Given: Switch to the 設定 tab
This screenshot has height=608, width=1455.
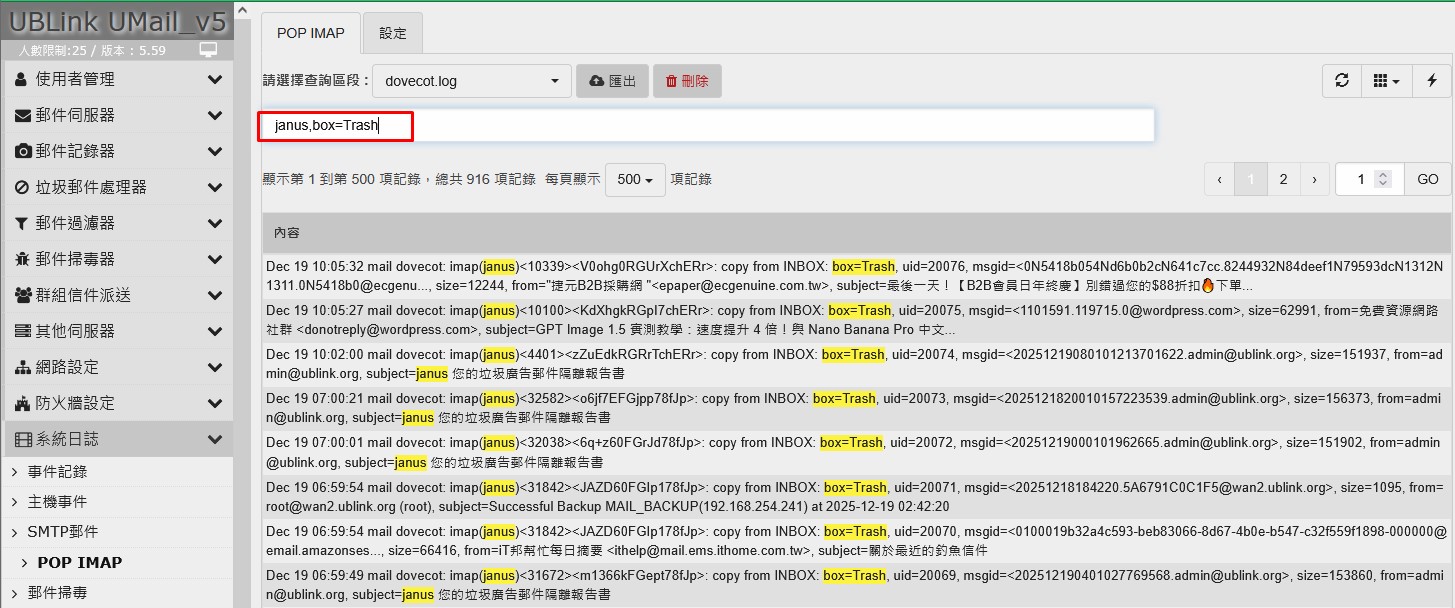Looking at the screenshot, I should (393, 33).
